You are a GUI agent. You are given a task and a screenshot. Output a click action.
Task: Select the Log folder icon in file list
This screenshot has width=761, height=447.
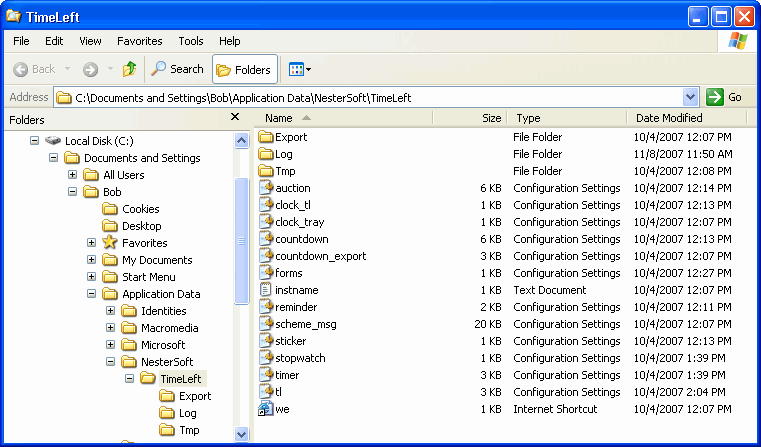click(265, 154)
